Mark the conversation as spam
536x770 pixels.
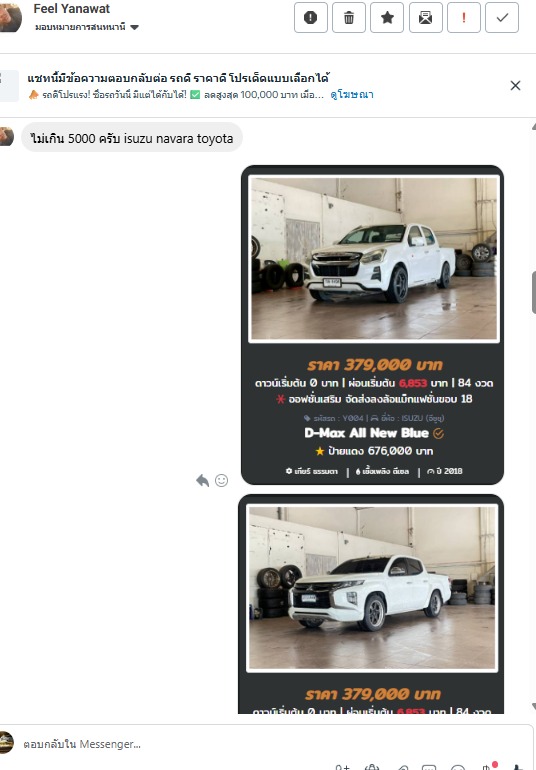[x=310, y=18]
